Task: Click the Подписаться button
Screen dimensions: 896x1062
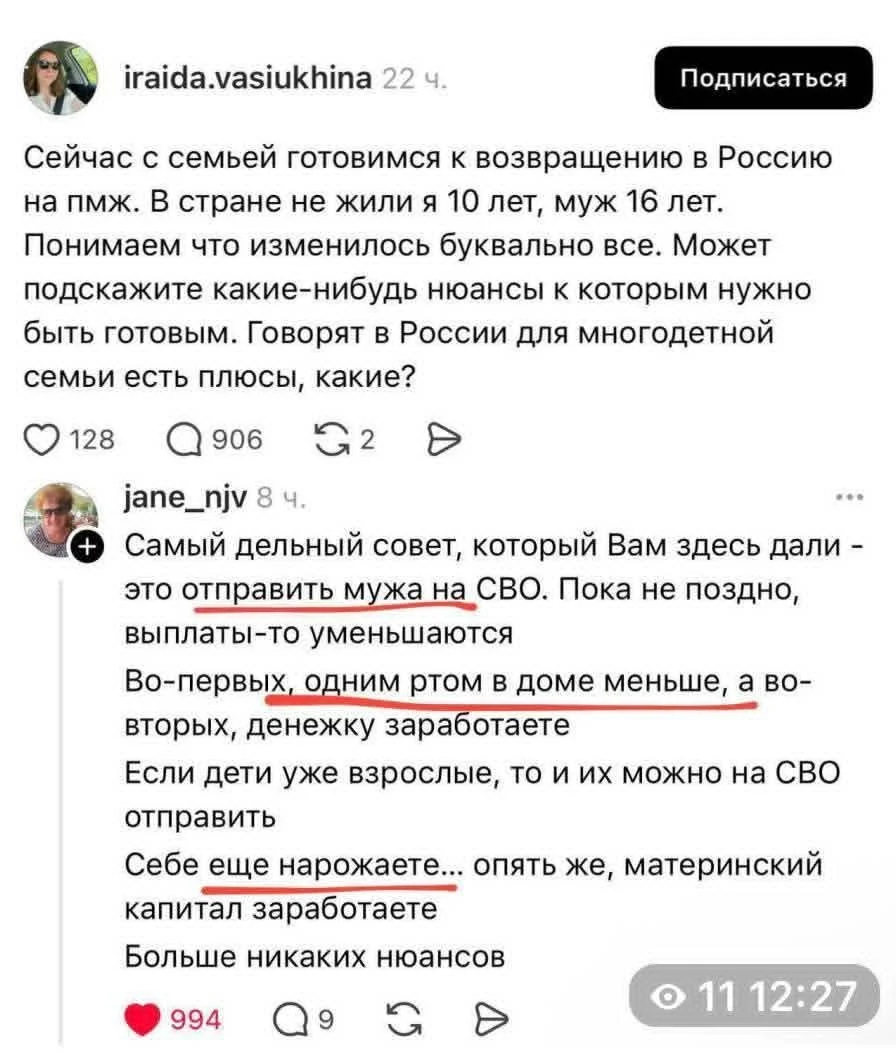Action: click(x=763, y=78)
